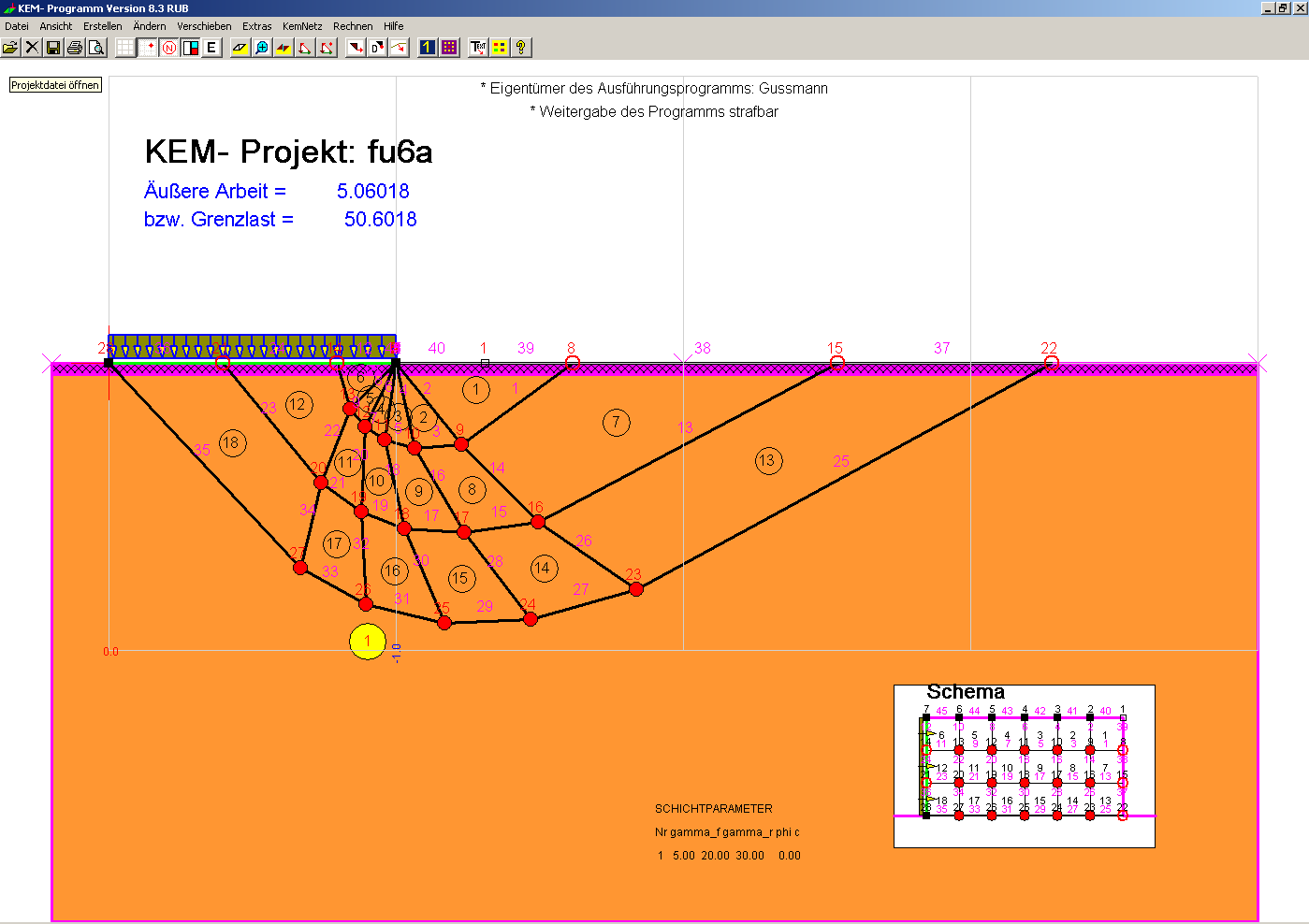The height and width of the screenshot is (924, 1309).
Task: Click surface node 8 open circle
Action: 573,363
